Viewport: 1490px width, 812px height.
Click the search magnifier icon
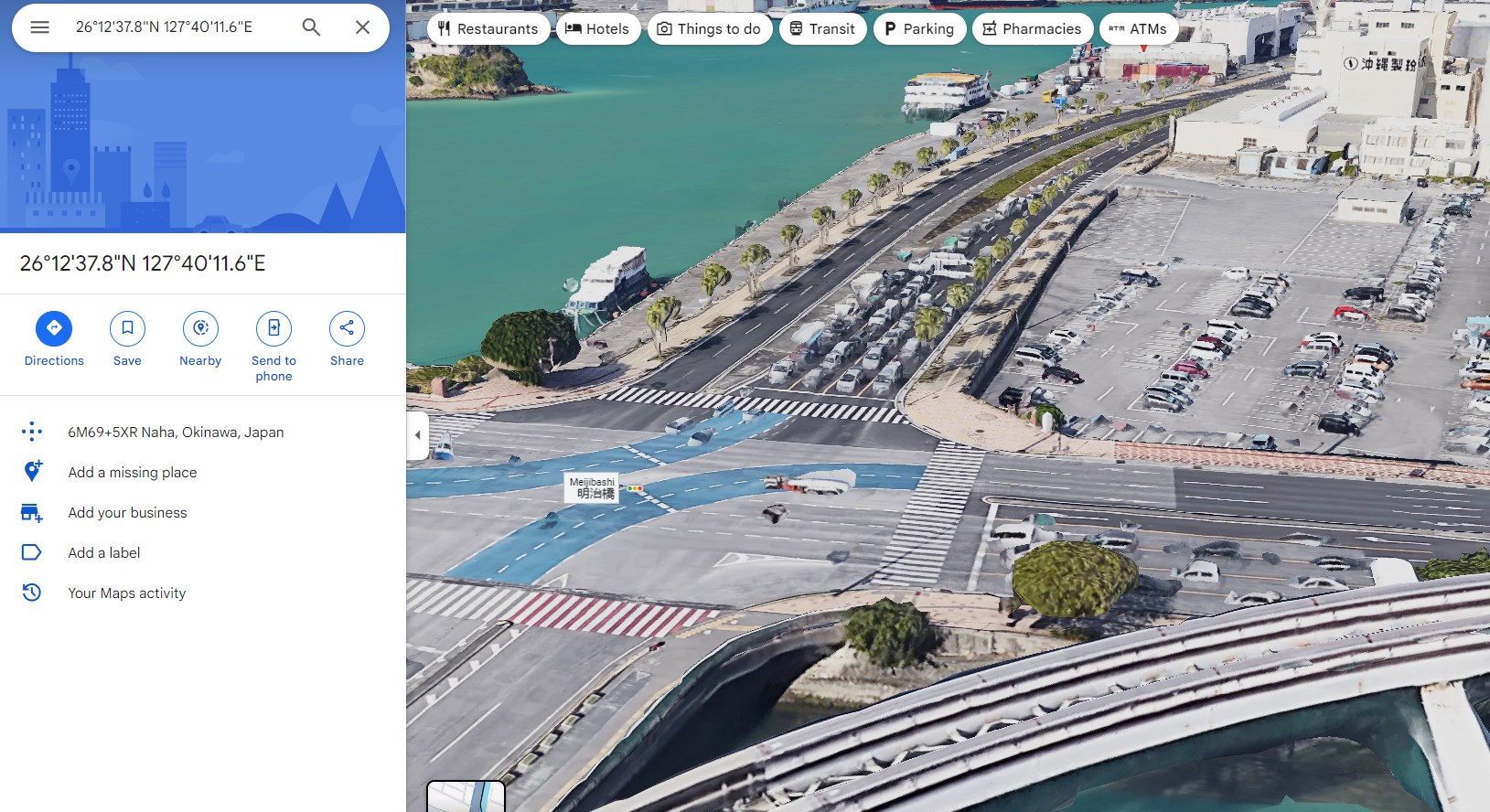point(311,27)
